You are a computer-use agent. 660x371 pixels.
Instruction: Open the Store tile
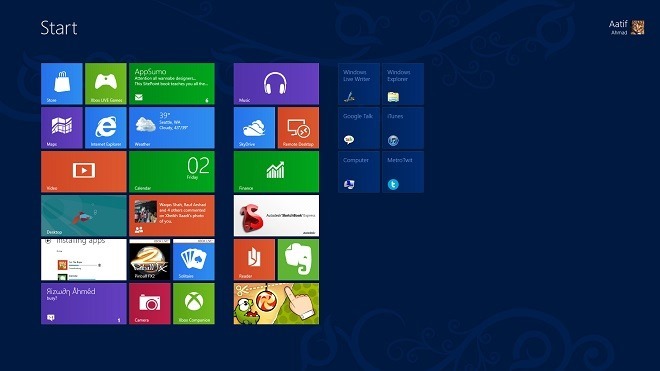(61, 84)
